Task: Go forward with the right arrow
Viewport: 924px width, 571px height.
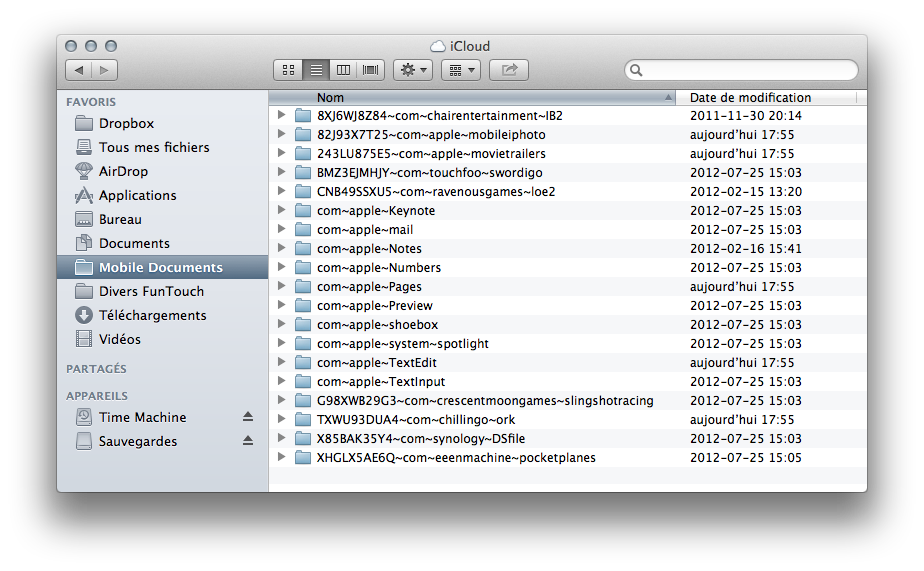Action: pyautogui.click(x=104, y=70)
